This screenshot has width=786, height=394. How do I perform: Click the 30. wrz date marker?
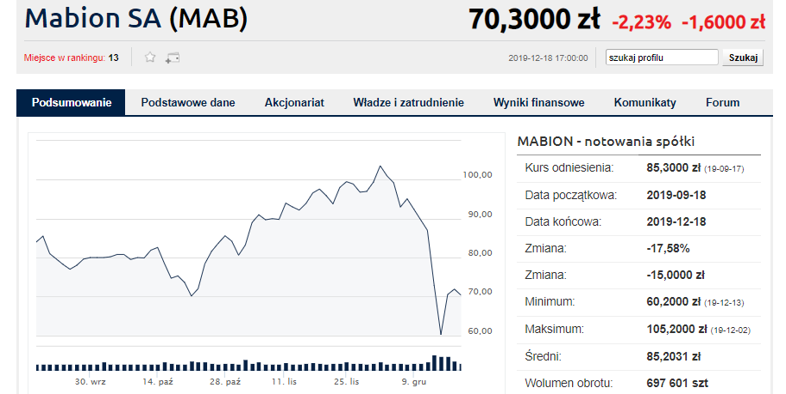coord(90,381)
